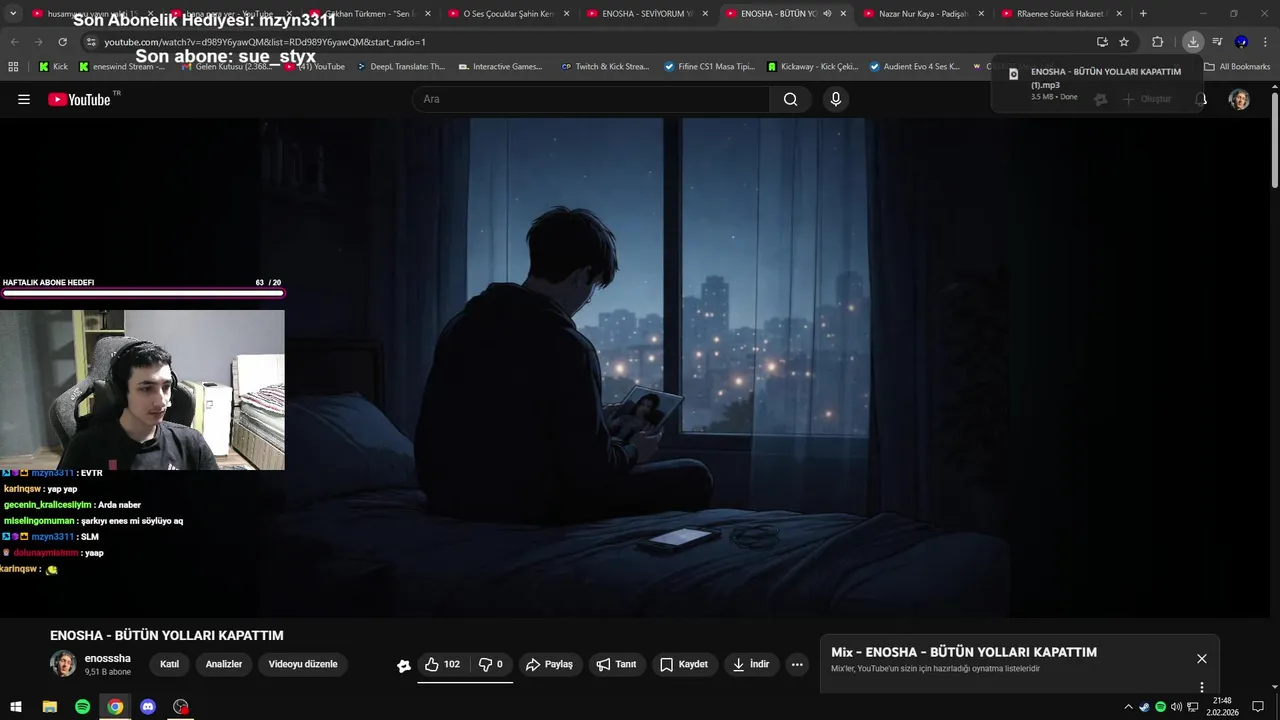Mute the ENOSHA - BÜTÜN YO tab audio
This screenshot has height=720, width=1280.
point(827,14)
